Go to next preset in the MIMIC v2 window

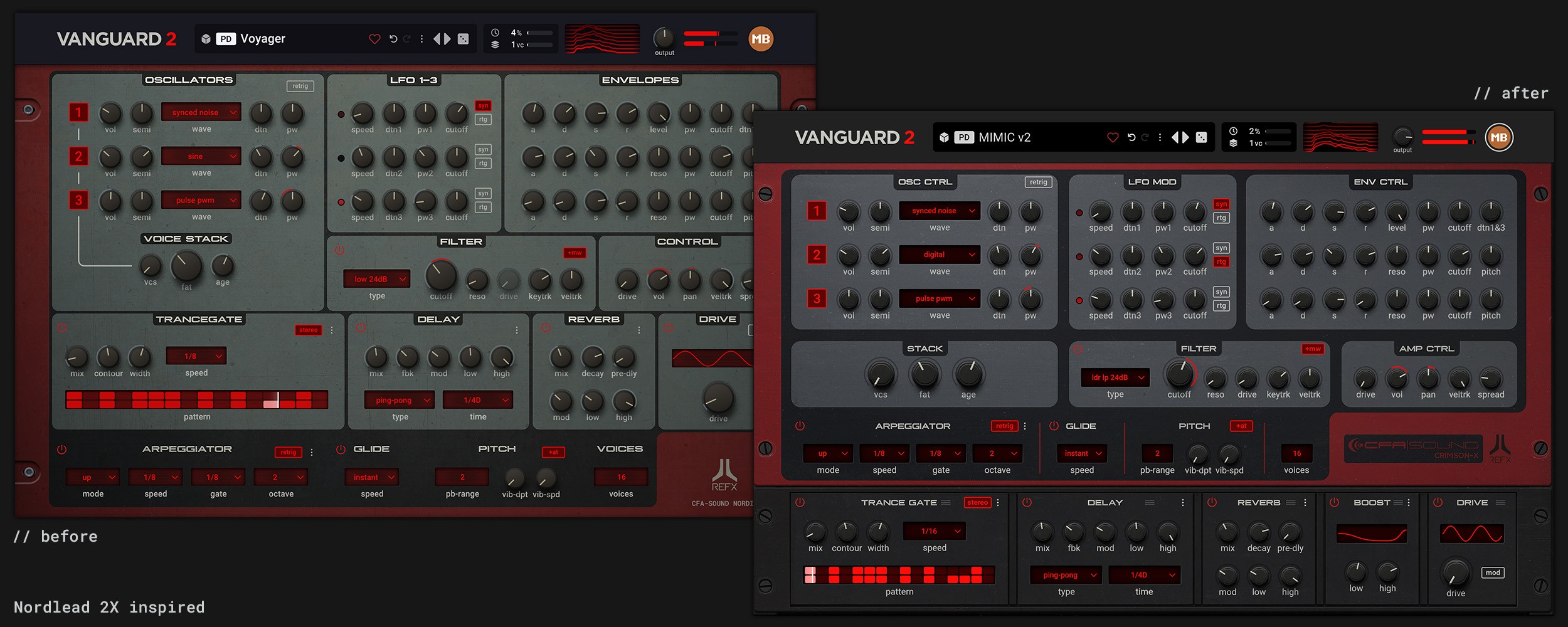pyautogui.click(x=1185, y=137)
